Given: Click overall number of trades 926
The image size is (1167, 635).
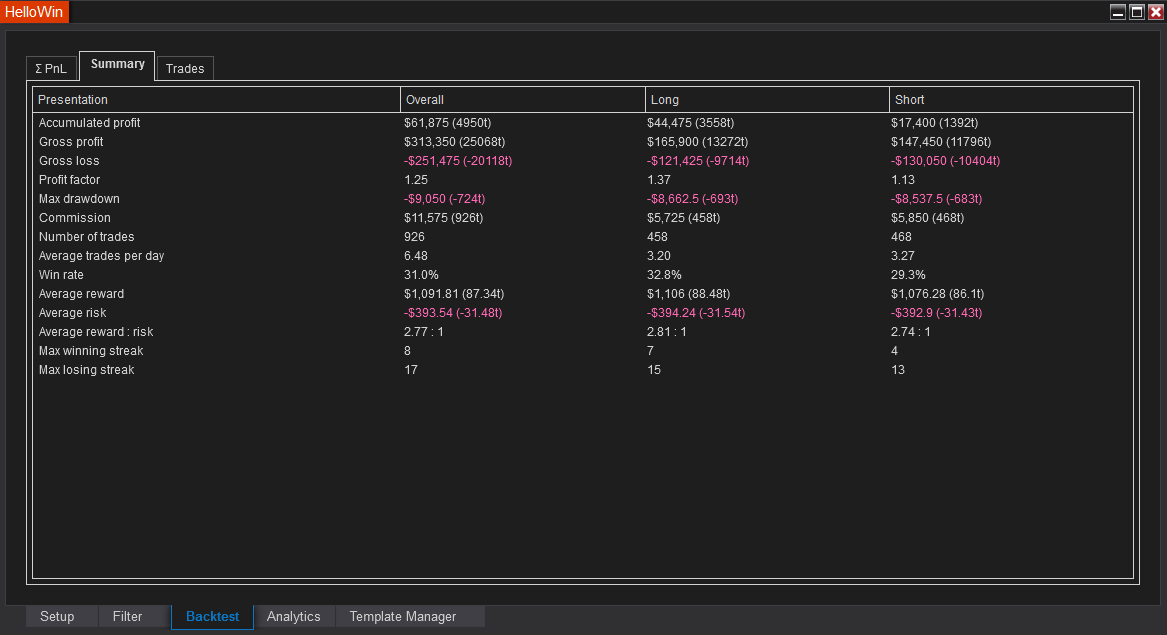Looking at the screenshot, I should tap(414, 237).
